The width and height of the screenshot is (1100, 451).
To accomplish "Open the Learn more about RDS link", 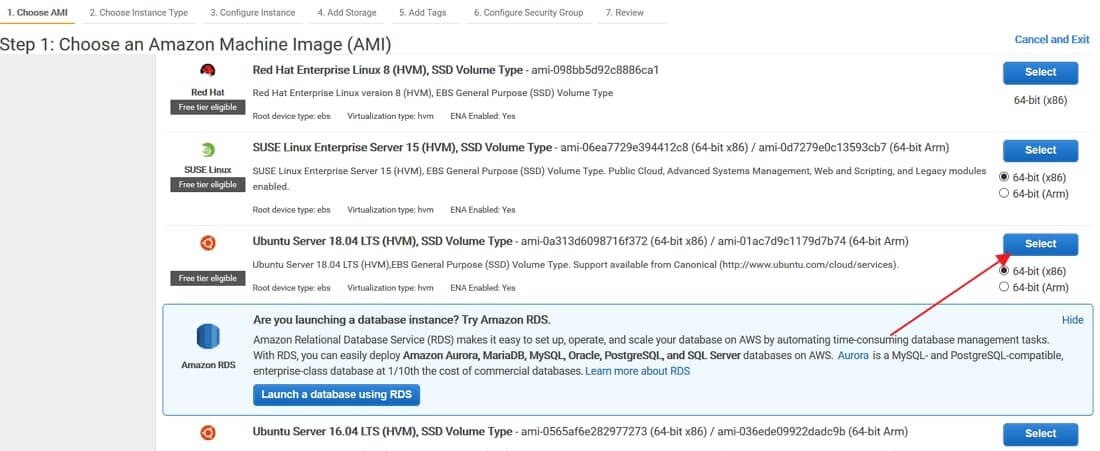I will (x=637, y=371).
